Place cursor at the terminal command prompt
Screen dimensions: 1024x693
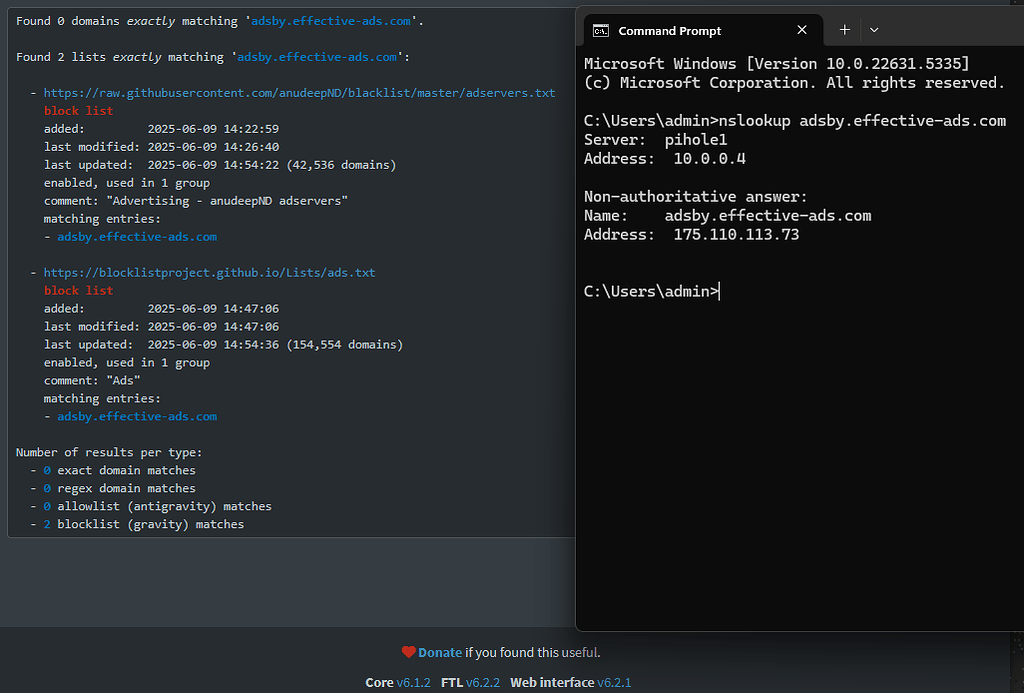pyautogui.click(x=723, y=291)
